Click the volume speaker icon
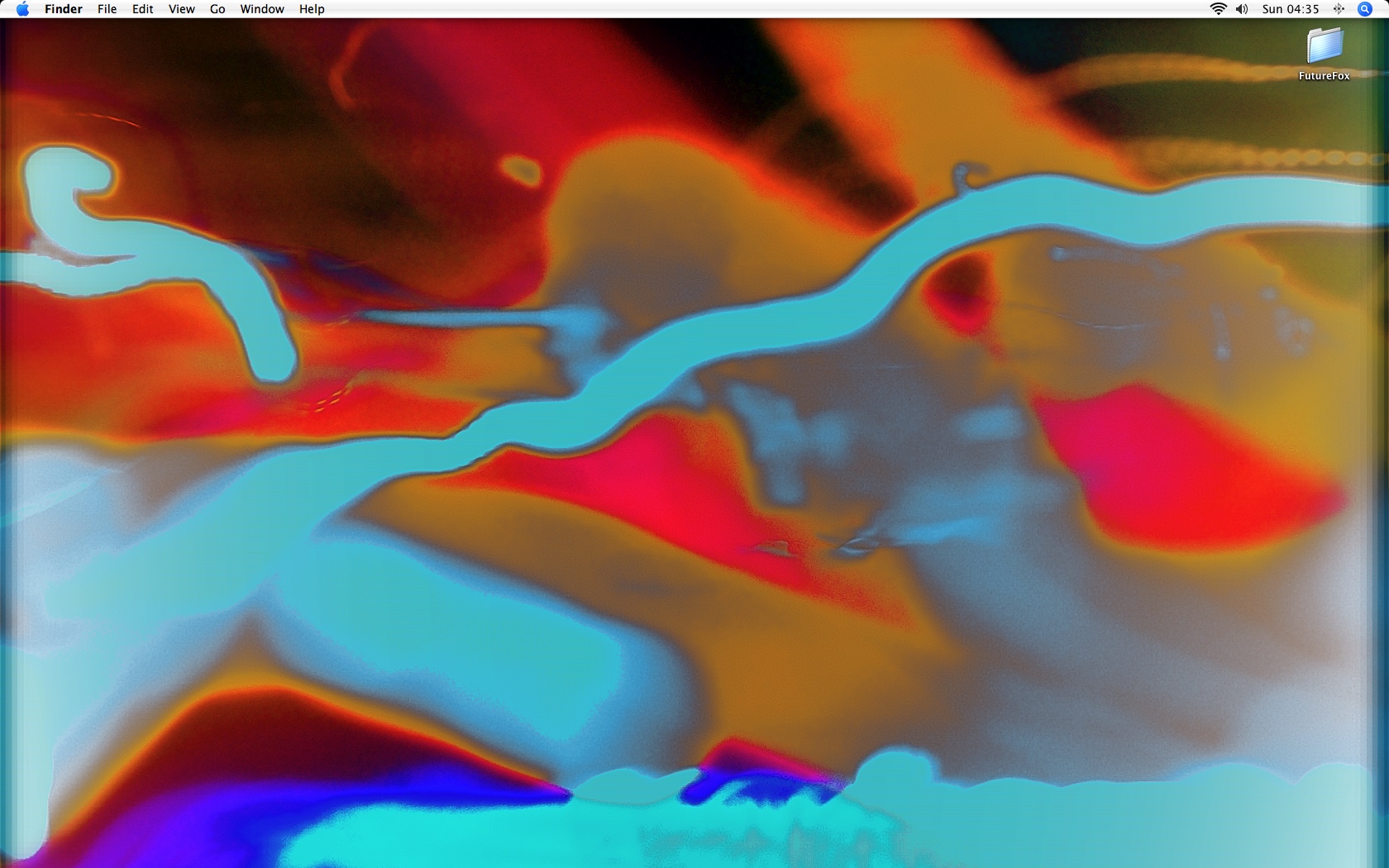The height and width of the screenshot is (868, 1389). [x=1242, y=9]
